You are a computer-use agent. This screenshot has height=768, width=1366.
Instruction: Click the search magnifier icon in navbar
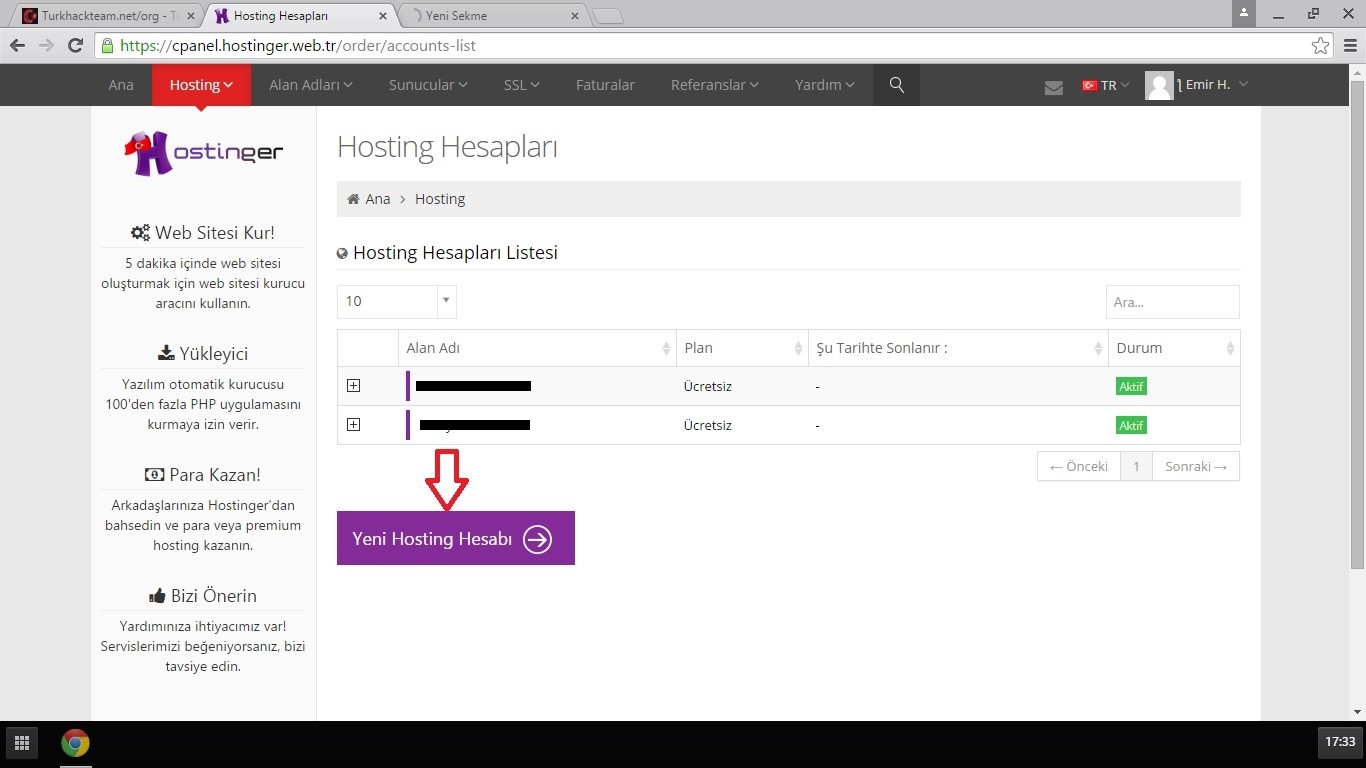coord(897,85)
